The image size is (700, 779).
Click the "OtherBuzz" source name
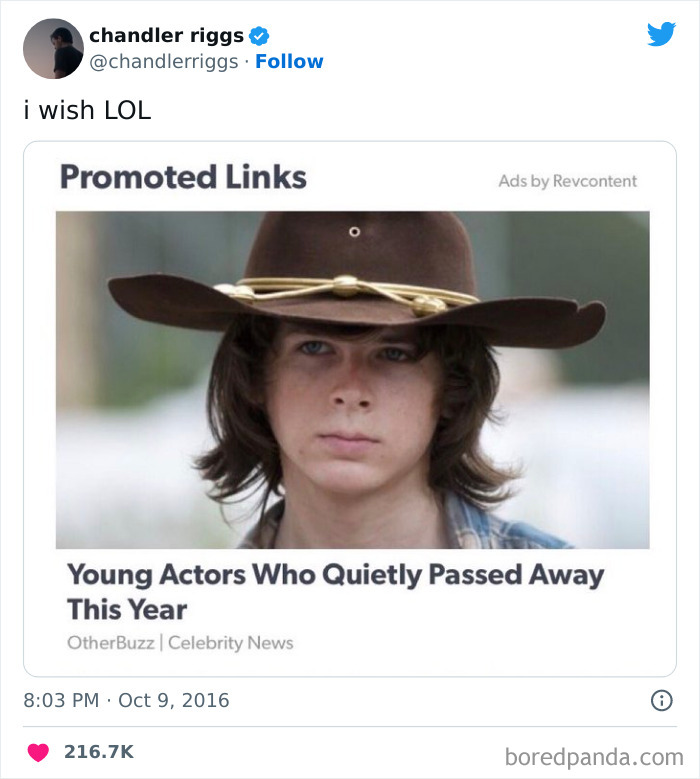(x=110, y=642)
